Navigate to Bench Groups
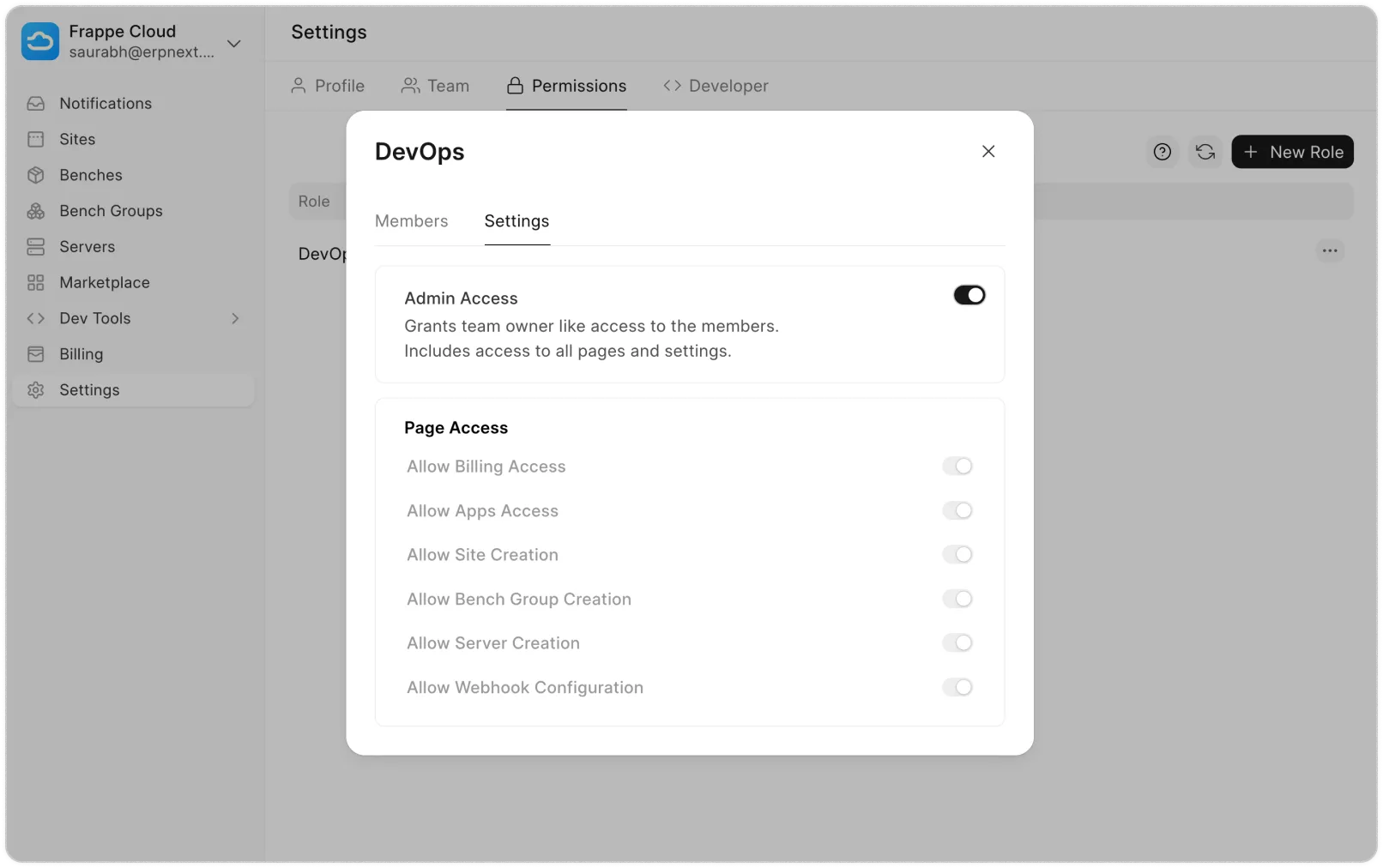The image size is (1383, 868). point(110,211)
